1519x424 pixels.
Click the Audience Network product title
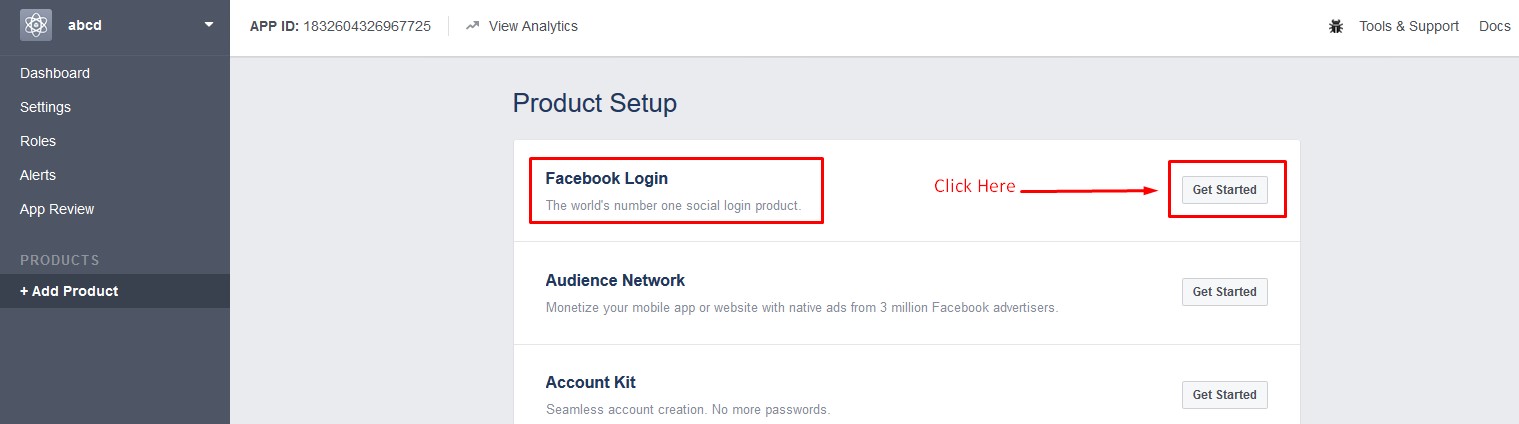point(616,280)
